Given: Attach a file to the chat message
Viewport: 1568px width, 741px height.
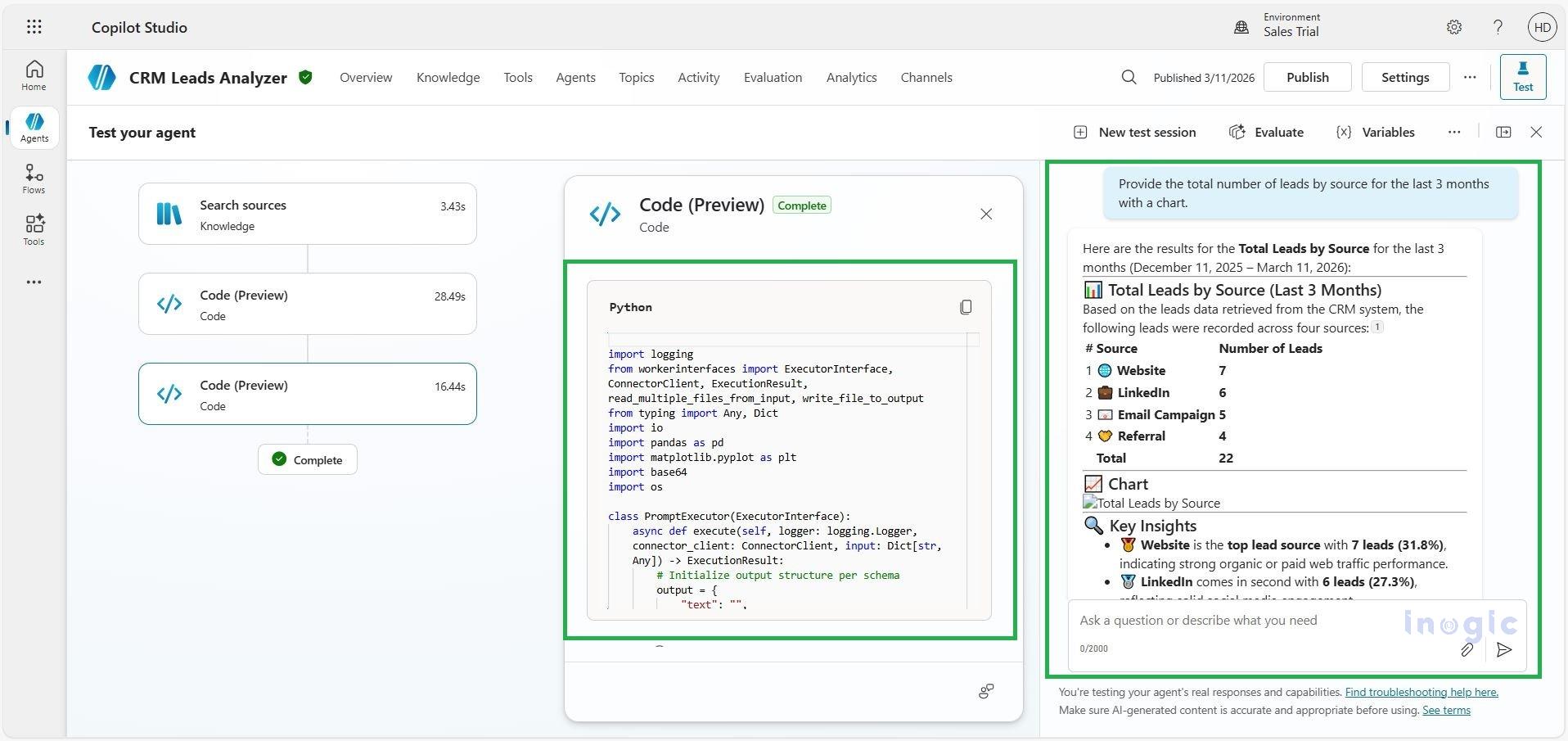Looking at the screenshot, I should [1467, 650].
